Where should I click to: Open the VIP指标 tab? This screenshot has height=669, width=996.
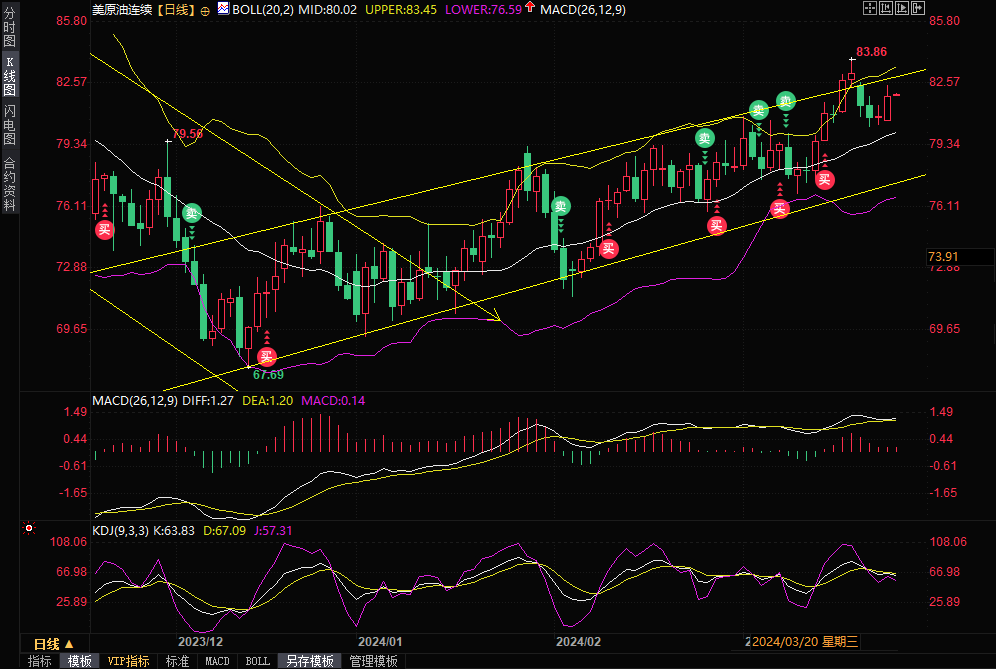point(128,661)
